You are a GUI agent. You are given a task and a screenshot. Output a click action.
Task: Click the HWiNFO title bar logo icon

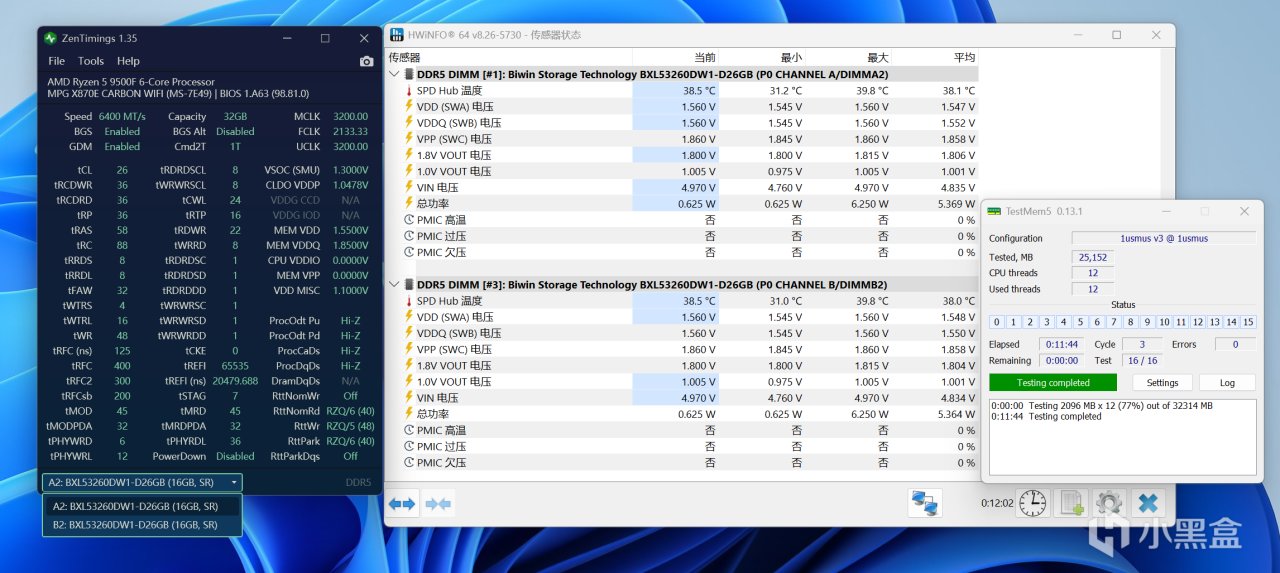coord(396,34)
